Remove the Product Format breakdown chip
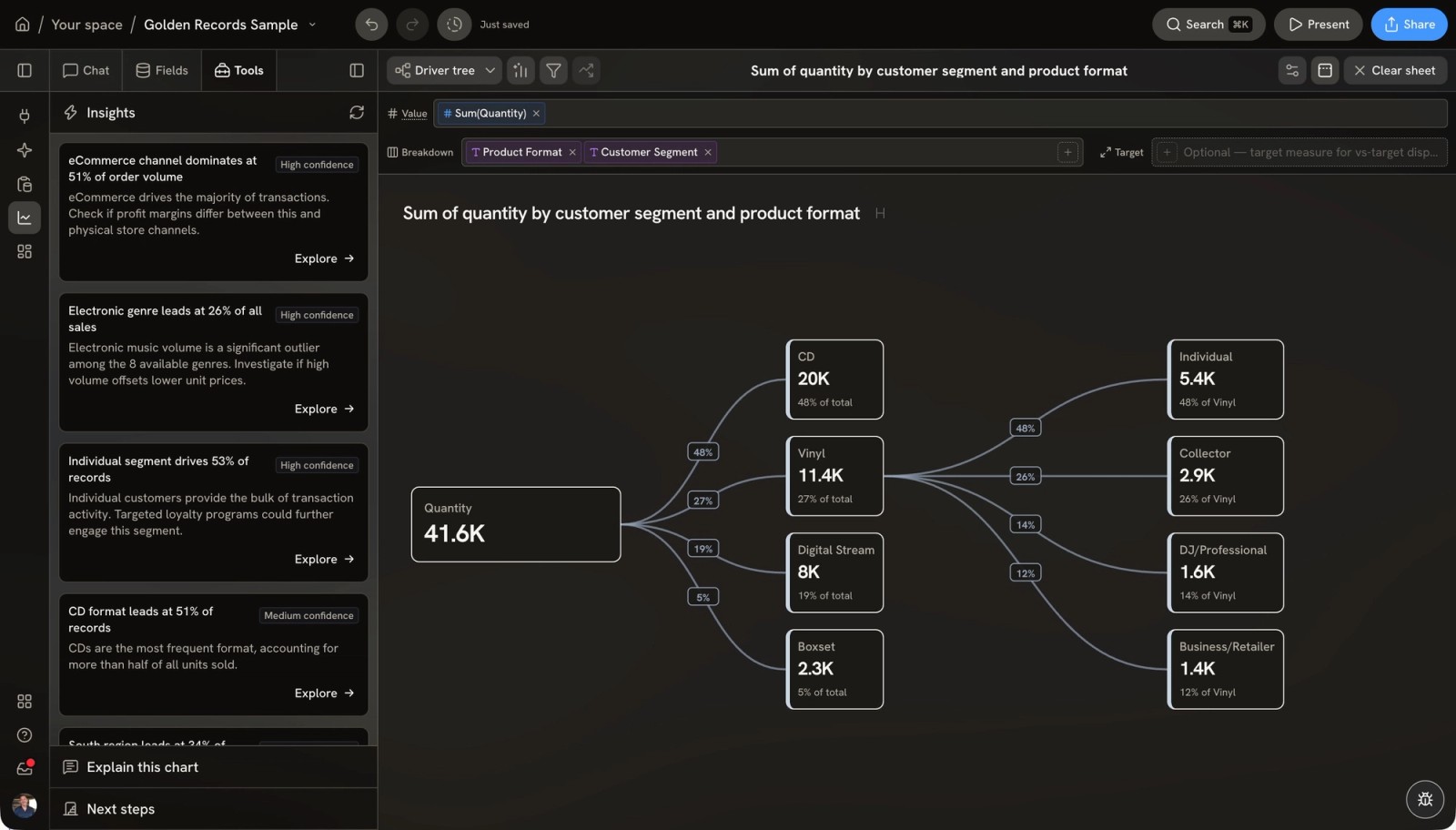This screenshot has width=1456, height=830. pyautogui.click(x=572, y=152)
